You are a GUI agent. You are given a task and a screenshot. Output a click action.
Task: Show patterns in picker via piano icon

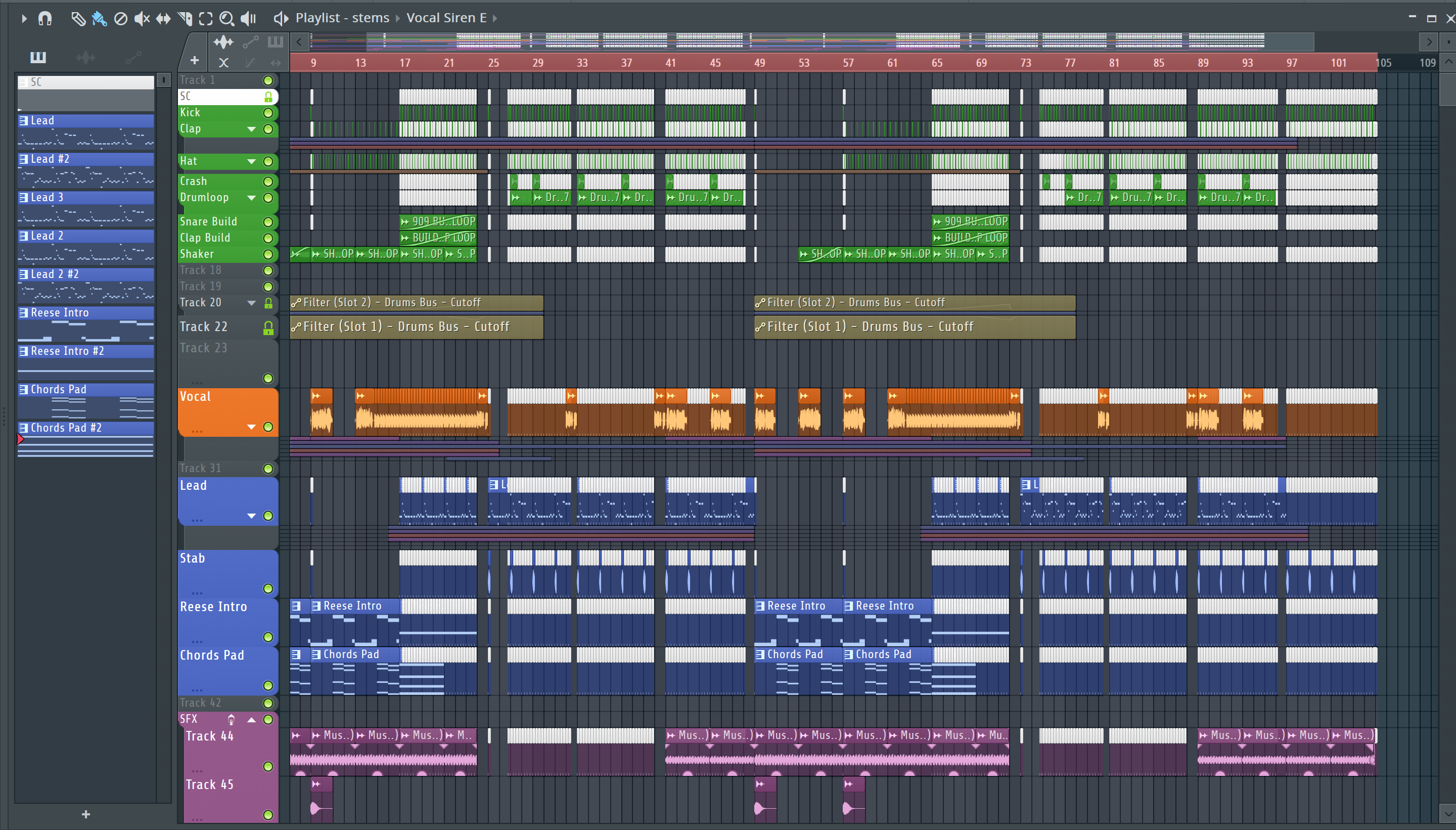pos(37,57)
